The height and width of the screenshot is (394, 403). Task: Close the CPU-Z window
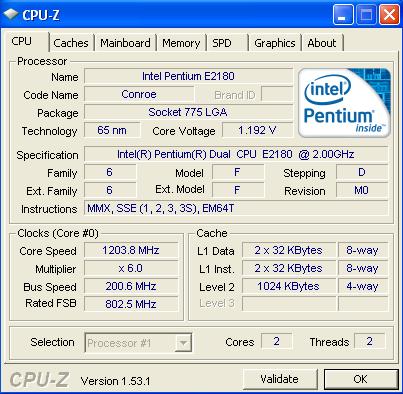389,15
